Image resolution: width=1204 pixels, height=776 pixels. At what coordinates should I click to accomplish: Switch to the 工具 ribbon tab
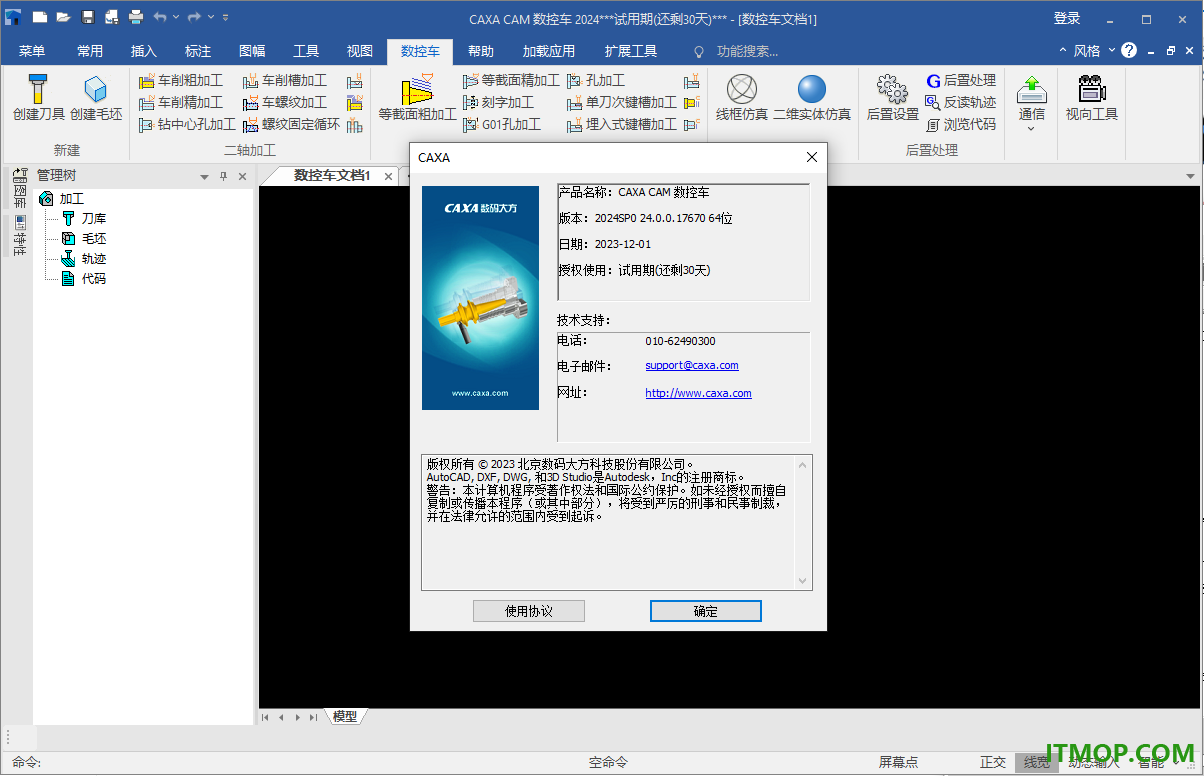click(x=306, y=51)
